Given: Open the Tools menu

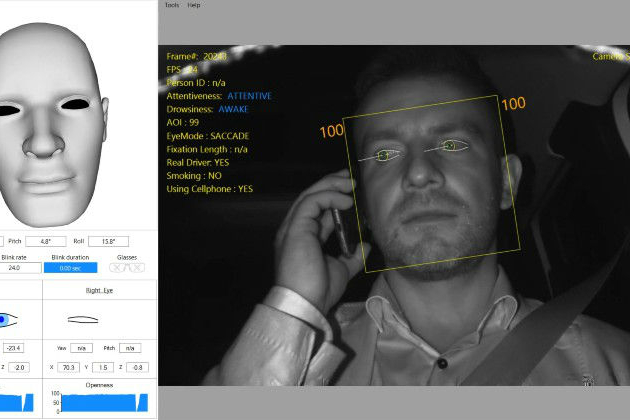Looking at the screenshot, I should (172, 5).
